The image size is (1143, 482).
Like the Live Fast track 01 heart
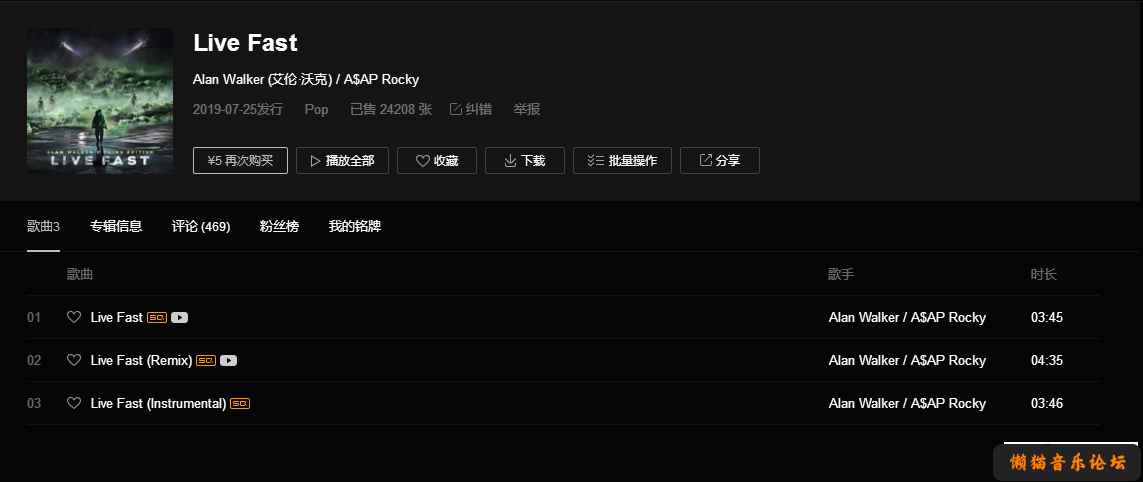74,317
